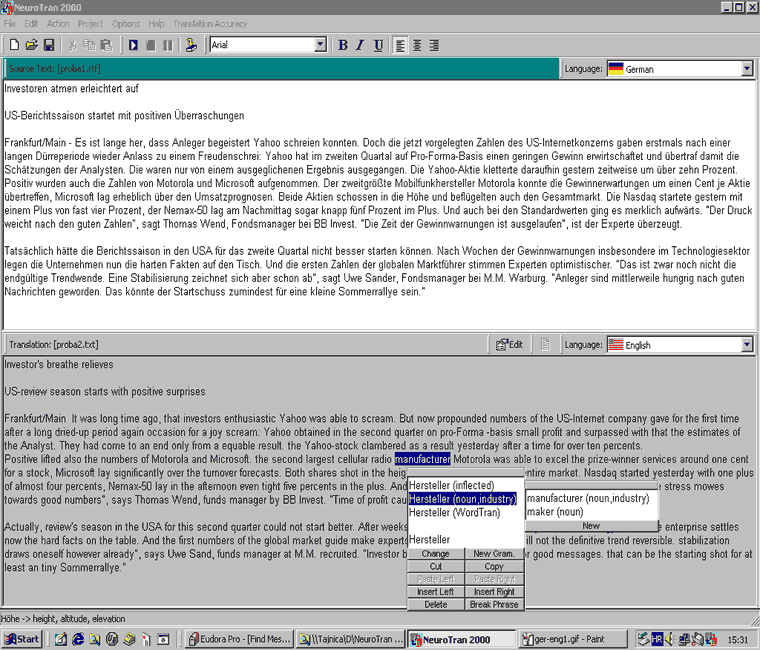This screenshot has height=650, width=760.
Task: Open the German source language dropdown
Action: (747, 69)
